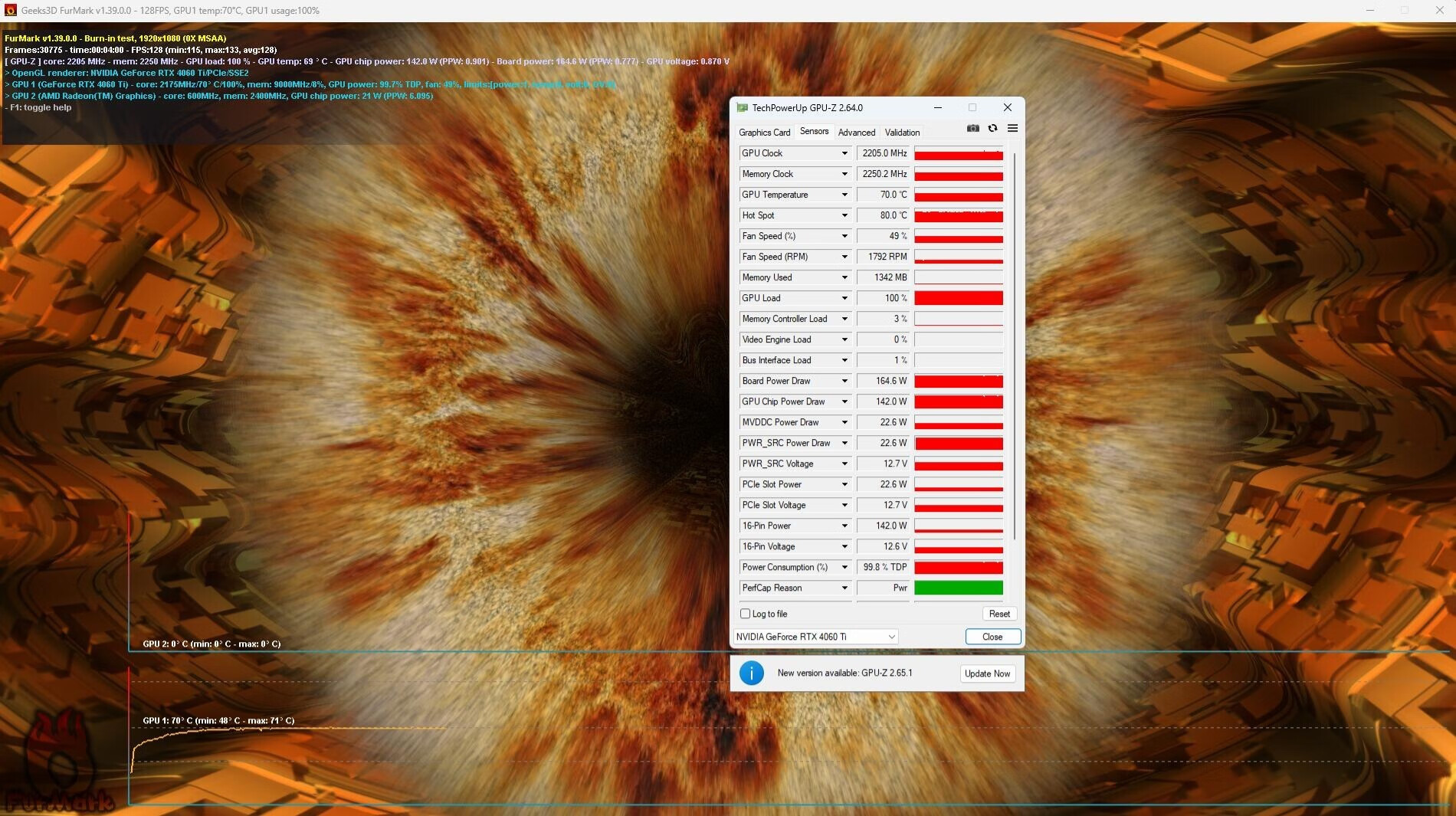This screenshot has height=816, width=1456.
Task: Click the GPU Temperature history graph
Action: (958, 195)
